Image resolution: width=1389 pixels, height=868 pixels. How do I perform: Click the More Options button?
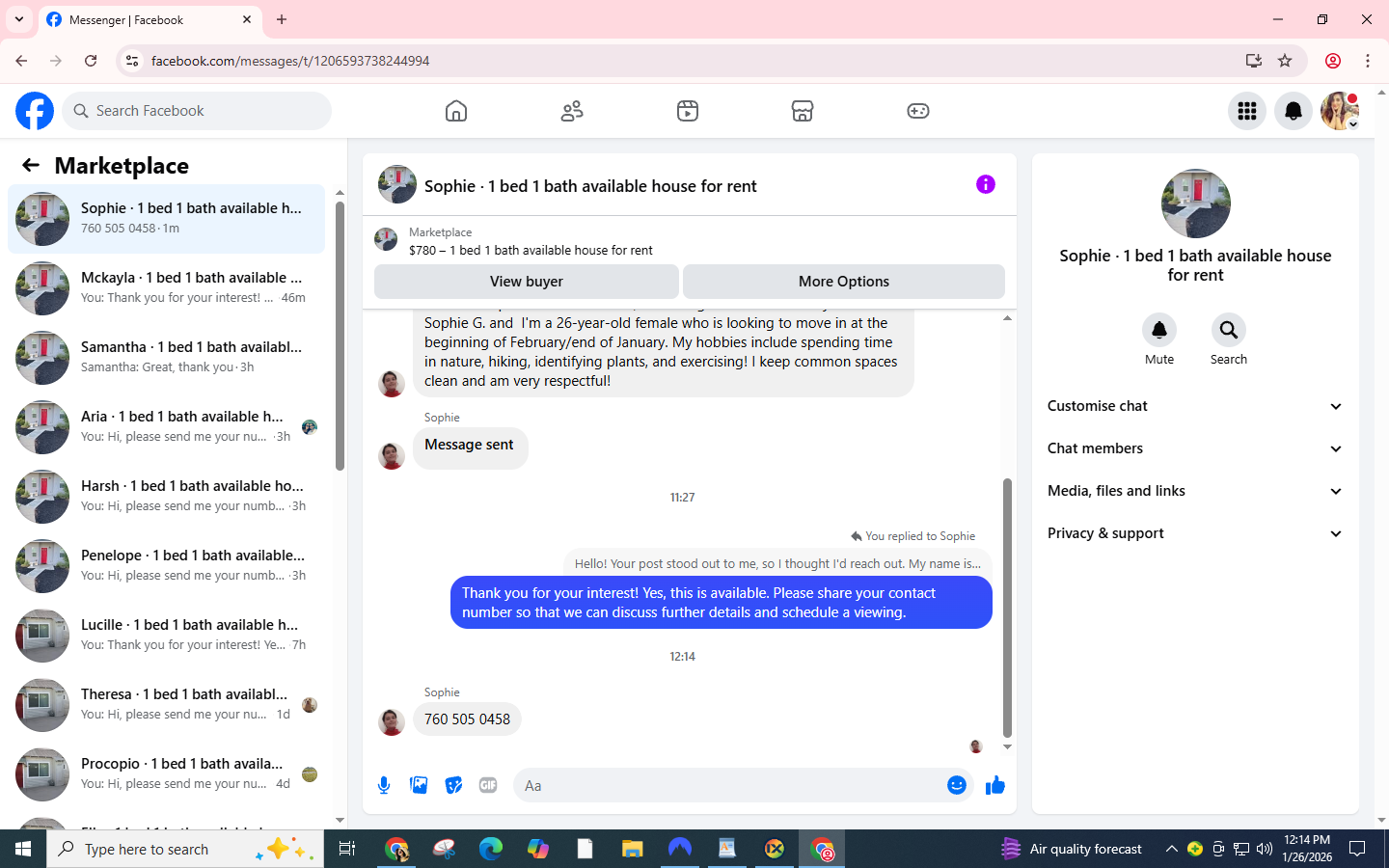[844, 282]
